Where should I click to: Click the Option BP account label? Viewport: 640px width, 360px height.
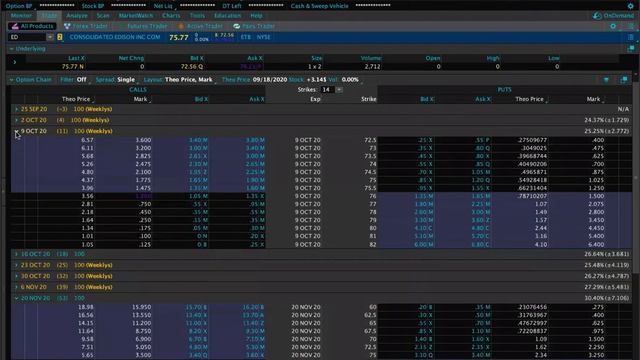(x=19, y=6)
